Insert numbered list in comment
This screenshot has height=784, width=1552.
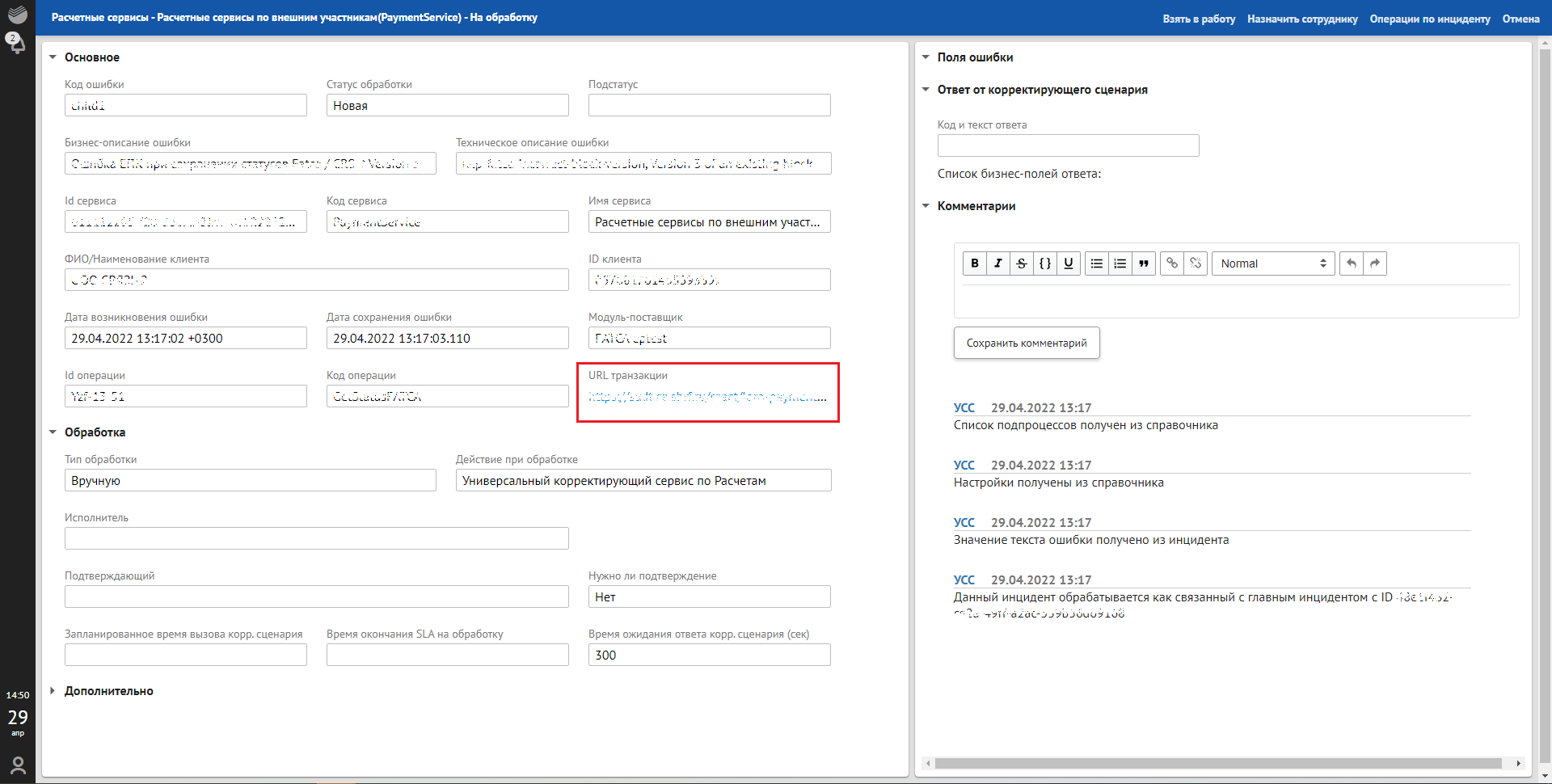pyautogui.click(x=1120, y=263)
